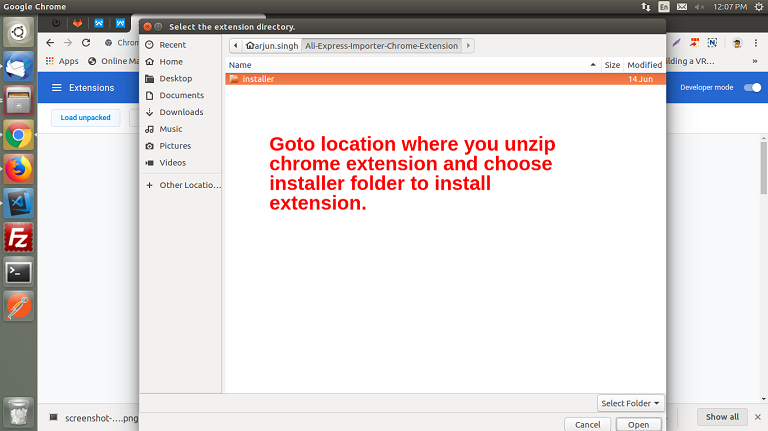Image resolution: width=768 pixels, height=431 pixels.
Task: Click the pen extension icon in Chrome
Action: [x=676, y=43]
